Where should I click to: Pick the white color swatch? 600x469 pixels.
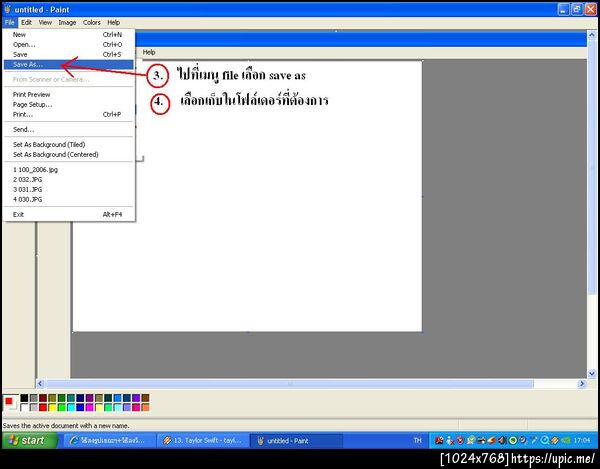[24, 407]
